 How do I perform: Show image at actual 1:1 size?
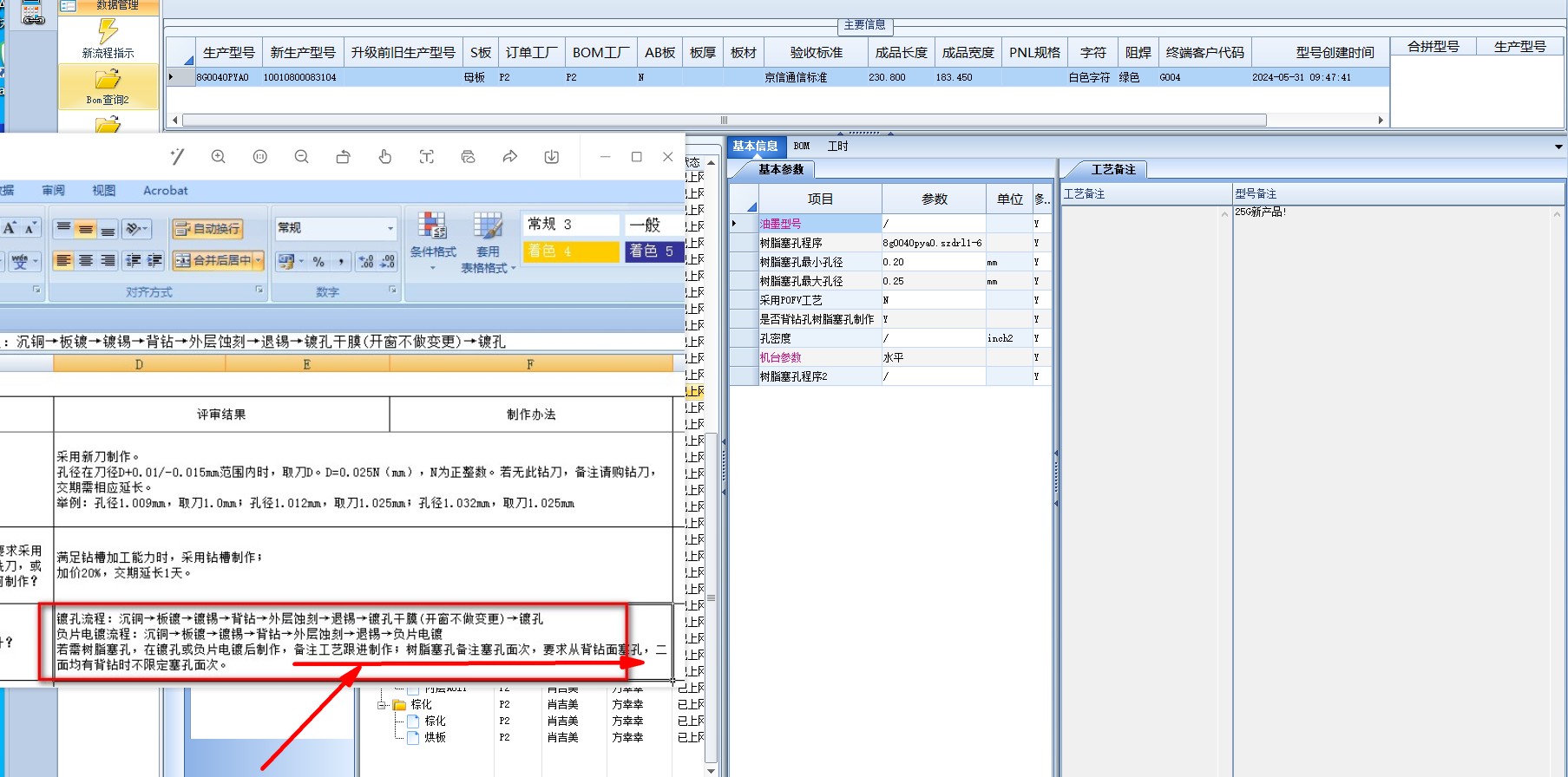point(260,157)
